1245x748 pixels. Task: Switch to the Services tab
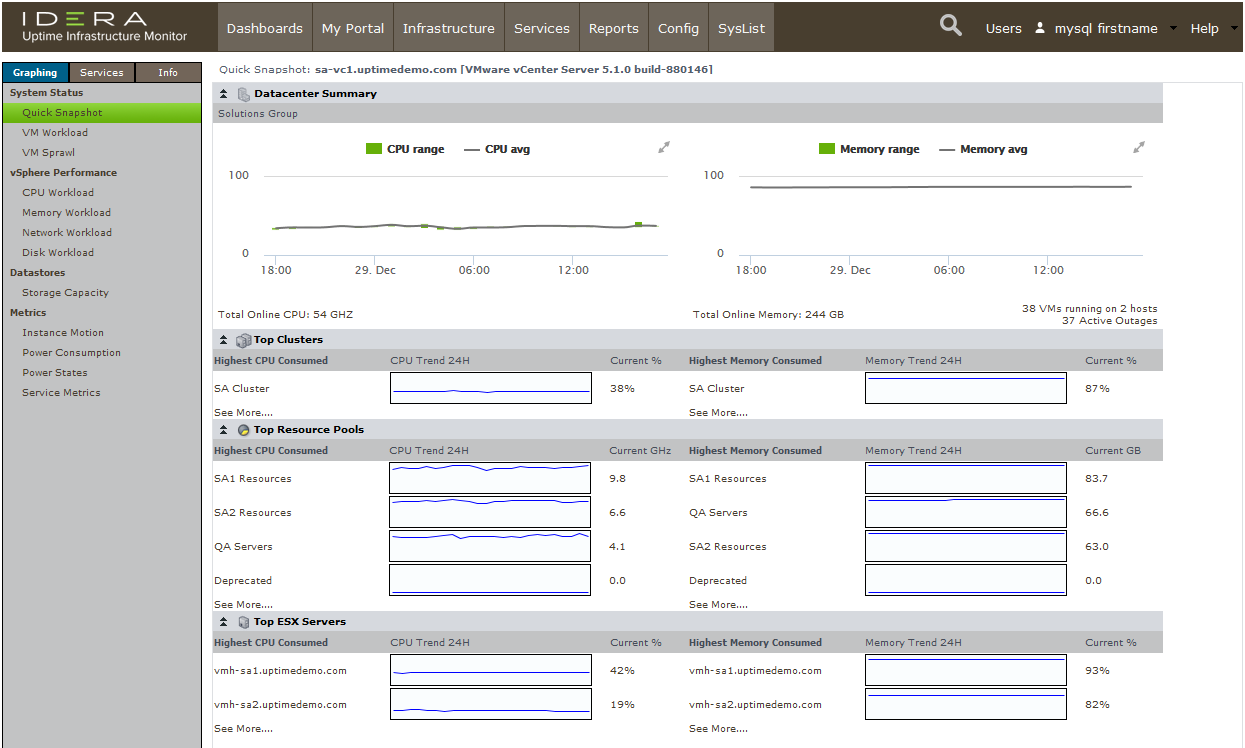102,73
